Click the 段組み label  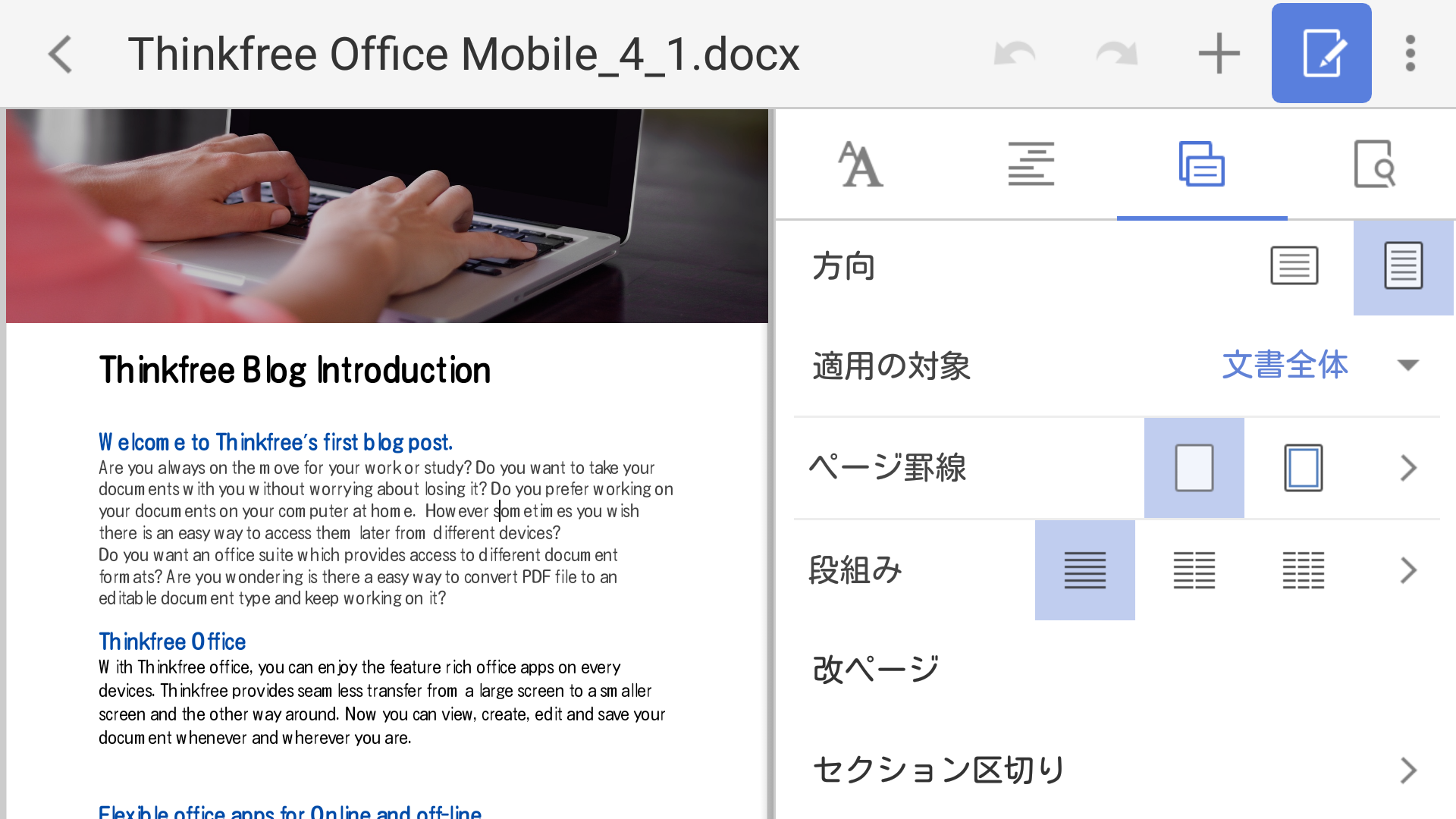[855, 570]
